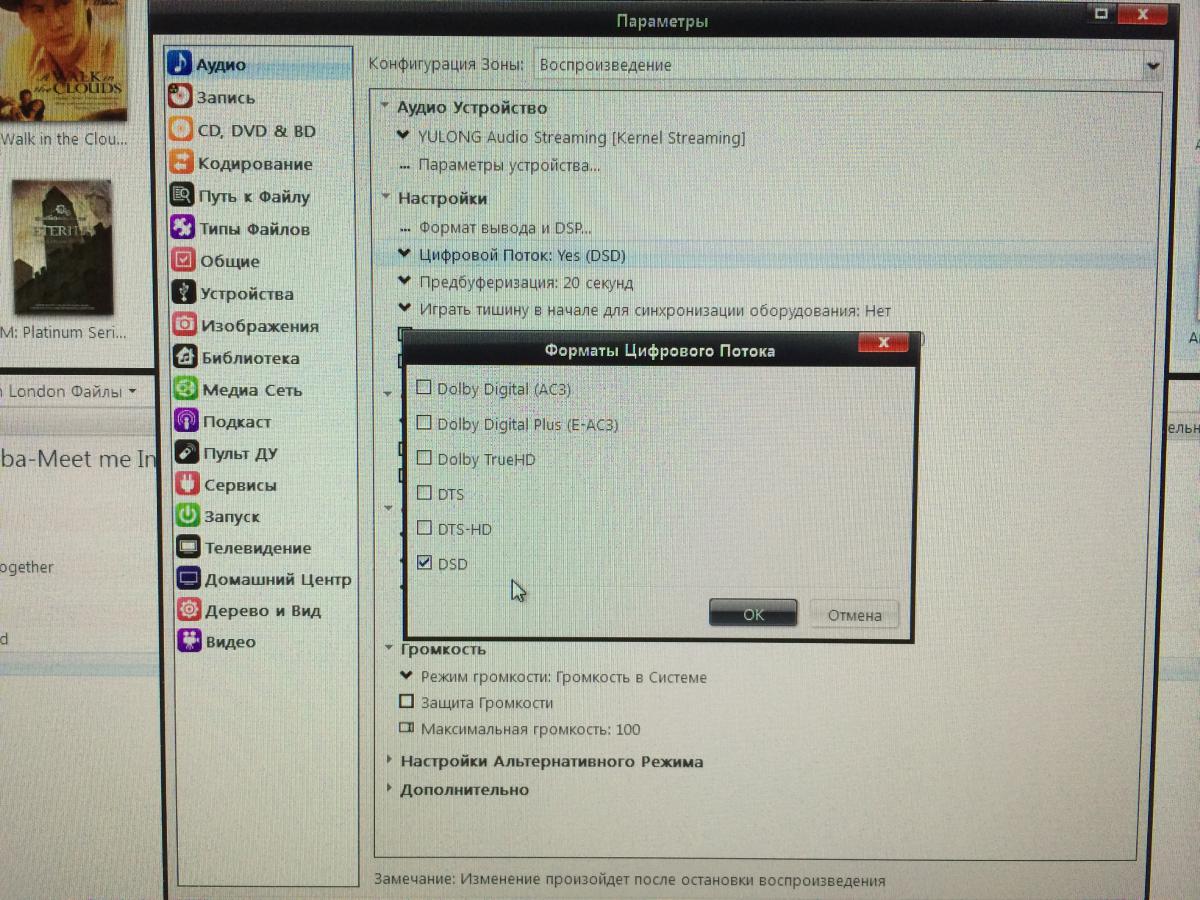The image size is (1200, 900).
Task: Click the Видео camcorder icon
Action: pos(190,640)
